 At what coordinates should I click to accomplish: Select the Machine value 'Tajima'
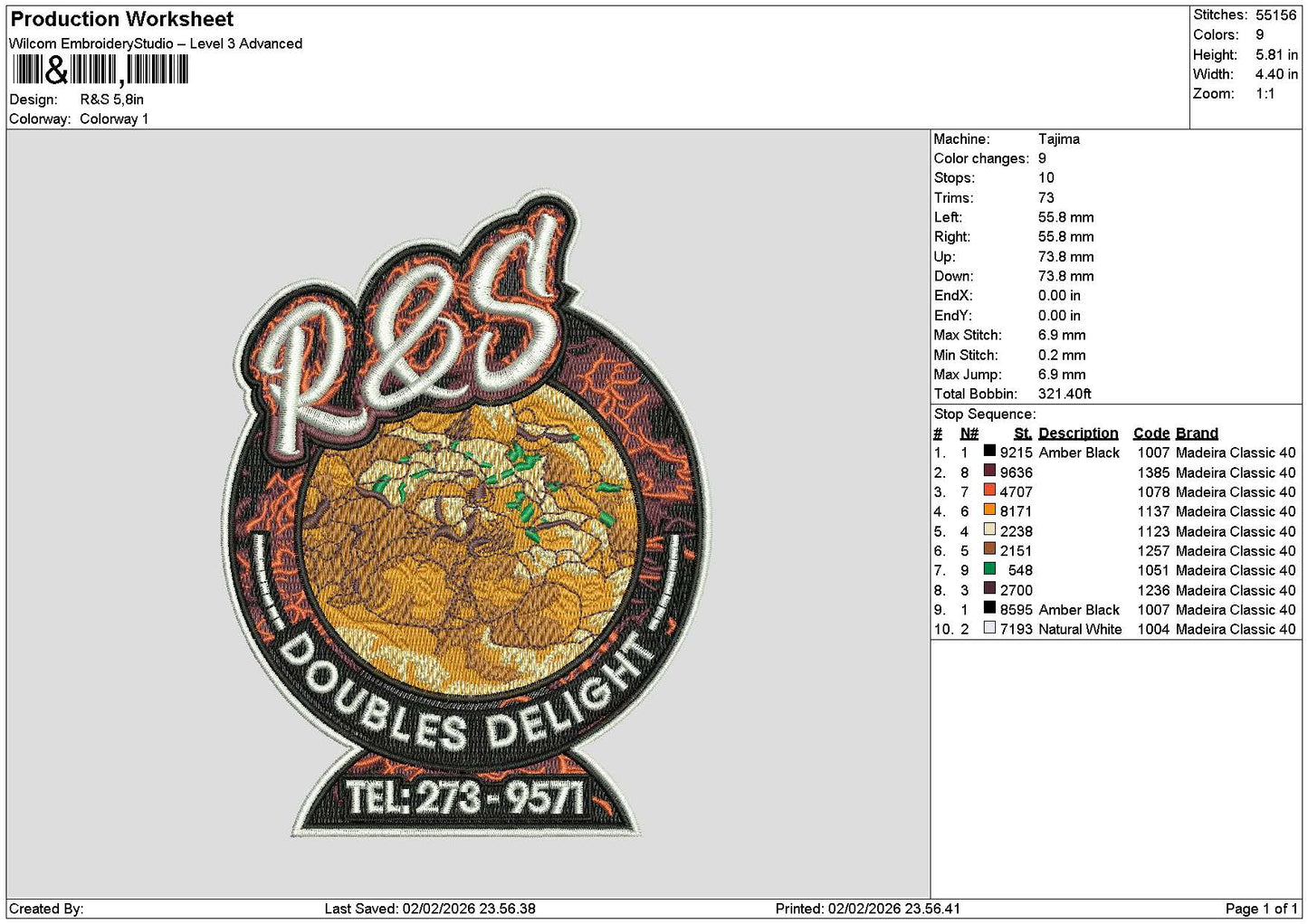[x=1059, y=139]
